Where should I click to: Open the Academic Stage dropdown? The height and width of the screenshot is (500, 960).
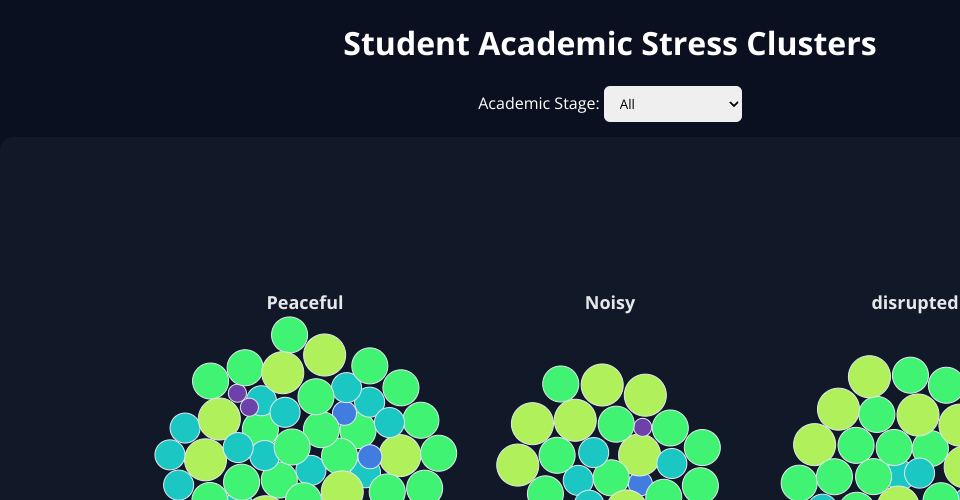[x=672, y=104]
